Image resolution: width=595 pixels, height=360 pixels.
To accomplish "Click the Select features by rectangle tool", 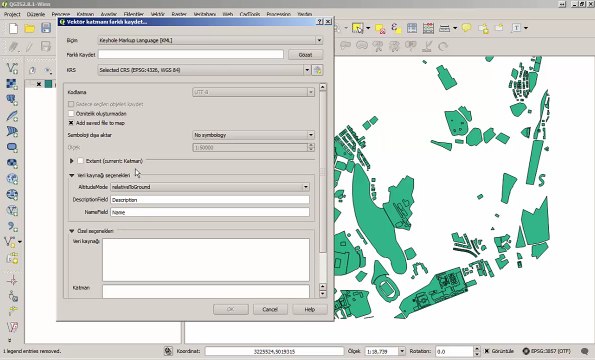I will pyautogui.click(x=357, y=28).
